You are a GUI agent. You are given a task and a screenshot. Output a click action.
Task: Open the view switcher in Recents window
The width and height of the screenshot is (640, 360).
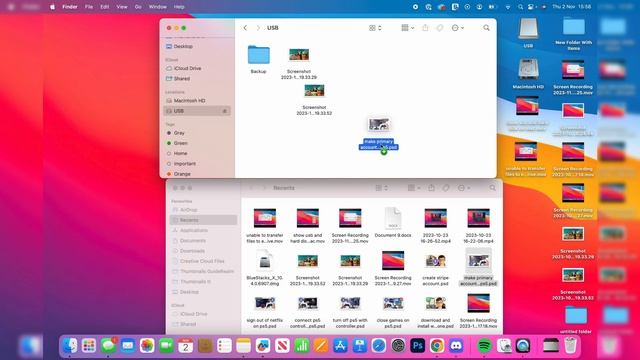coord(381,188)
